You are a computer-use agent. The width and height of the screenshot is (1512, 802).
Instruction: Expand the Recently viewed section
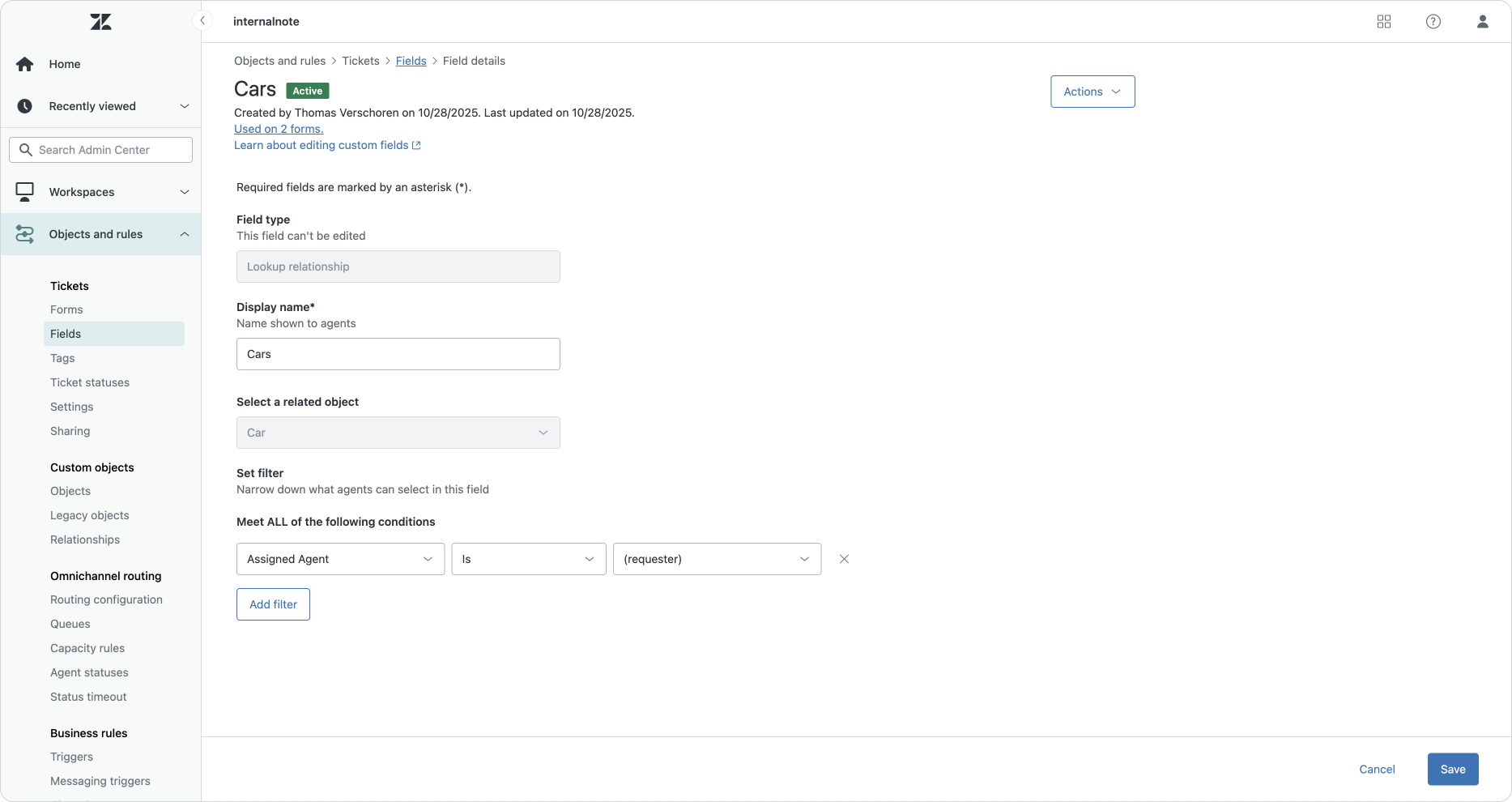coord(184,106)
